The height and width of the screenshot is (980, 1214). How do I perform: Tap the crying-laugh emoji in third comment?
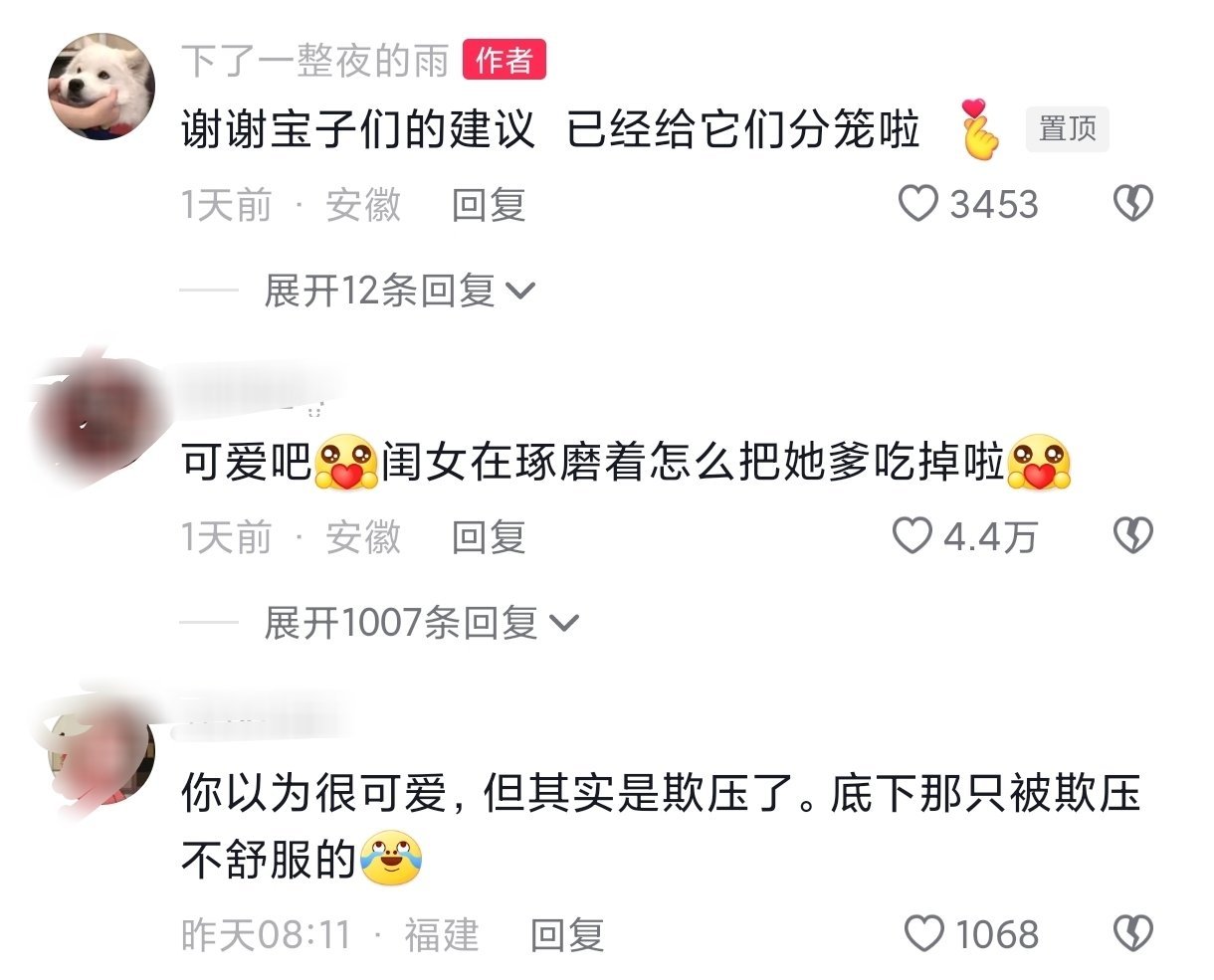click(391, 857)
